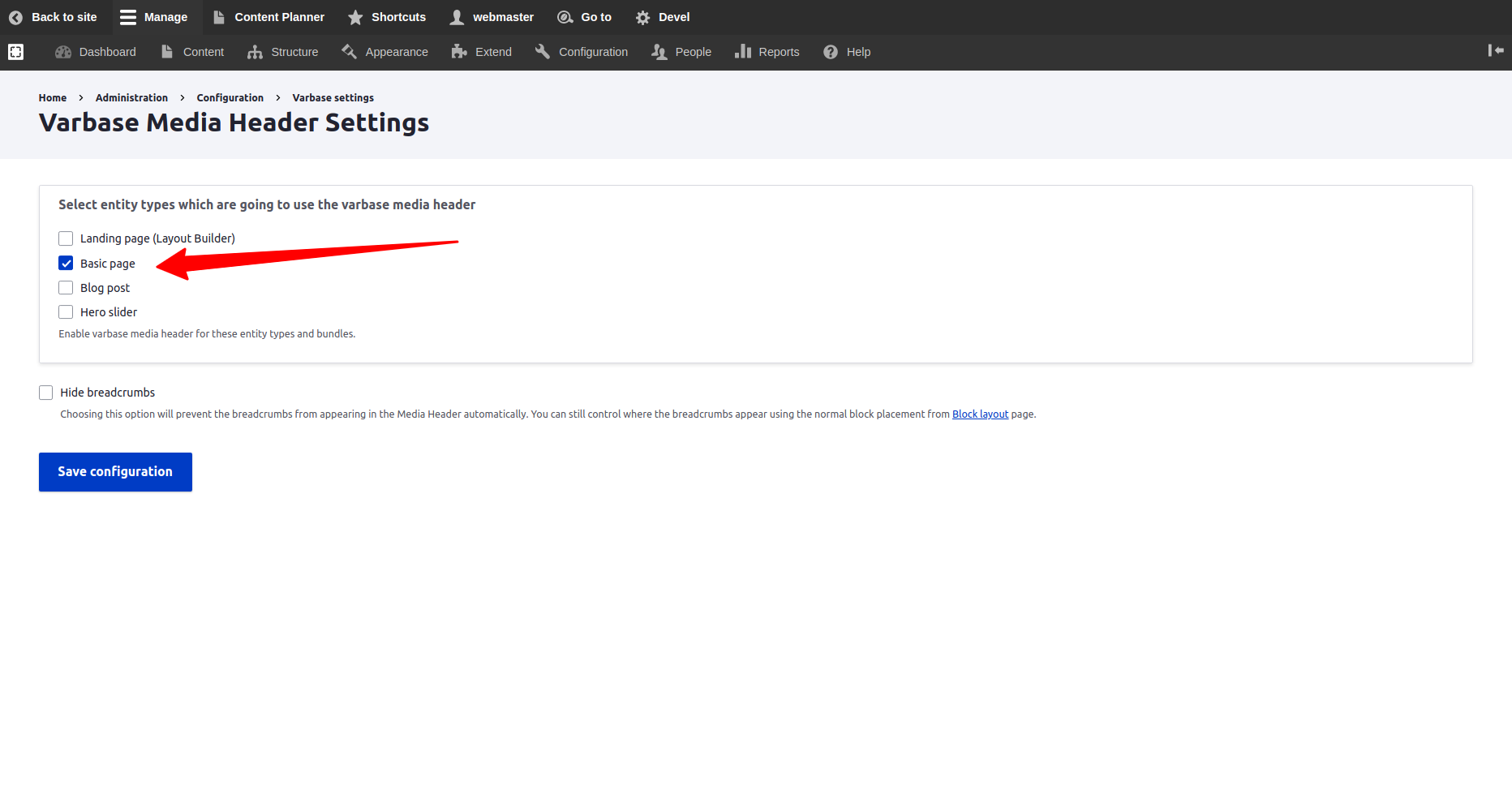Go to Configuration breadcrumb
The width and height of the screenshot is (1512, 790).
(230, 97)
